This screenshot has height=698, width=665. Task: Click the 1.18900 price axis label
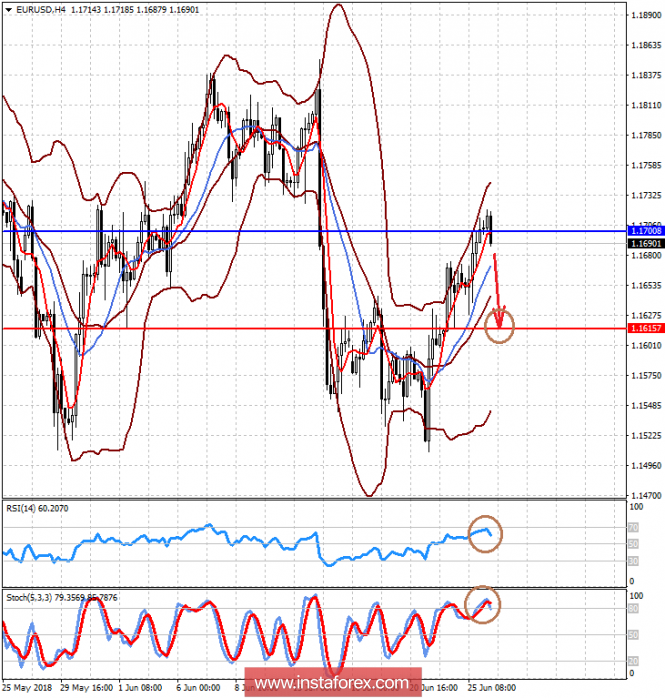tap(645, 15)
